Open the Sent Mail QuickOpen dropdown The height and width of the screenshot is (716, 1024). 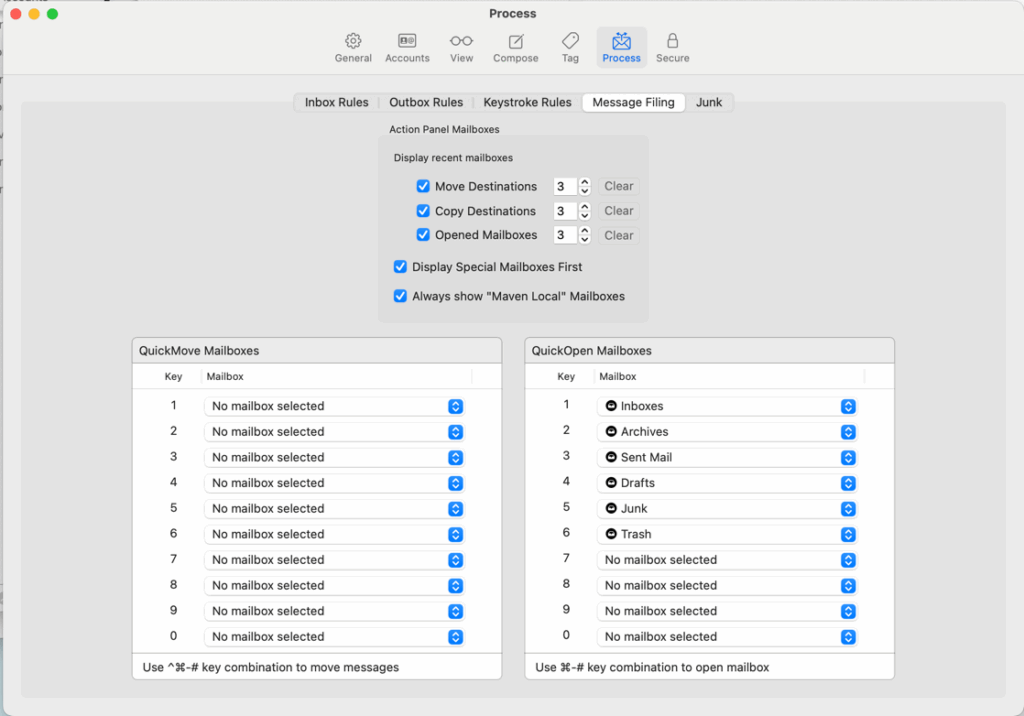pyautogui.click(x=727, y=457)
